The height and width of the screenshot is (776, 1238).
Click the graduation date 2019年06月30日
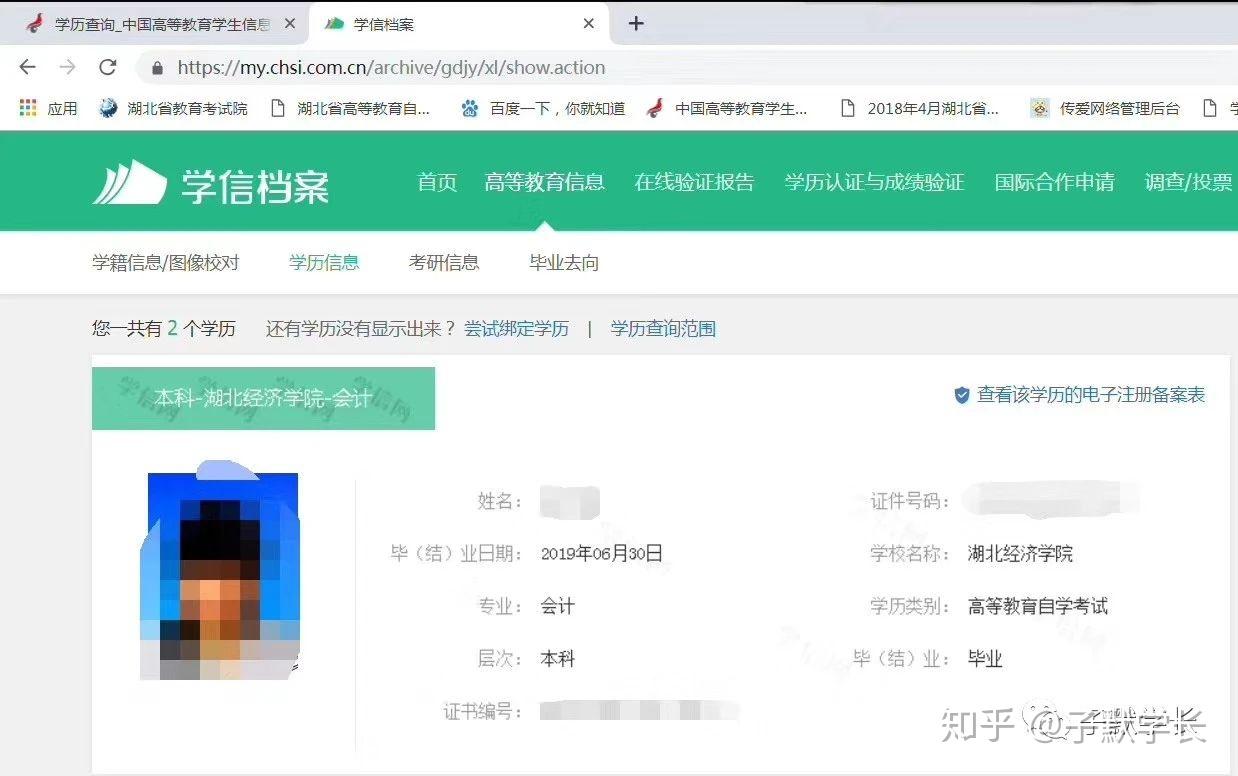pos(601,553)
